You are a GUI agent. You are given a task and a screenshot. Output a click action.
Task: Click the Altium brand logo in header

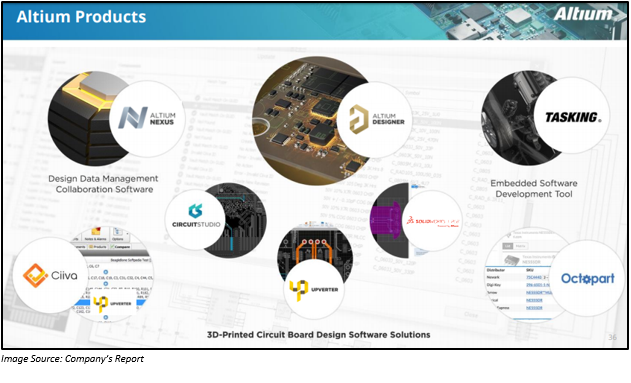pos(582,14)
